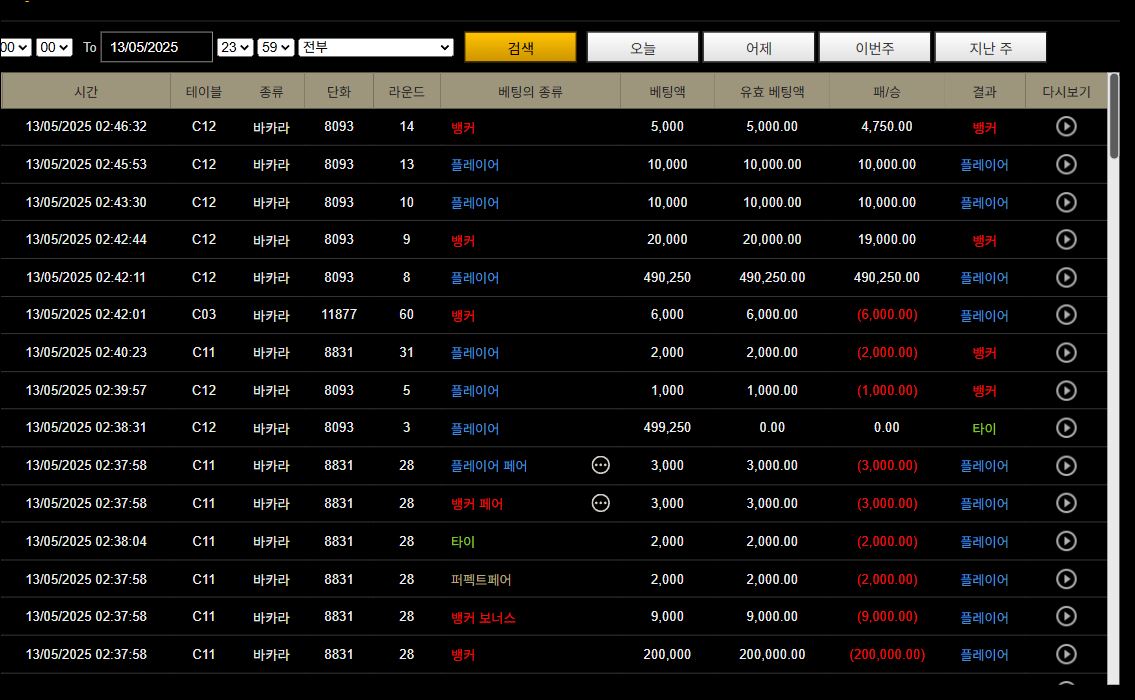
Task: Click the 검색 search button
Action: [x=520, y=47]
